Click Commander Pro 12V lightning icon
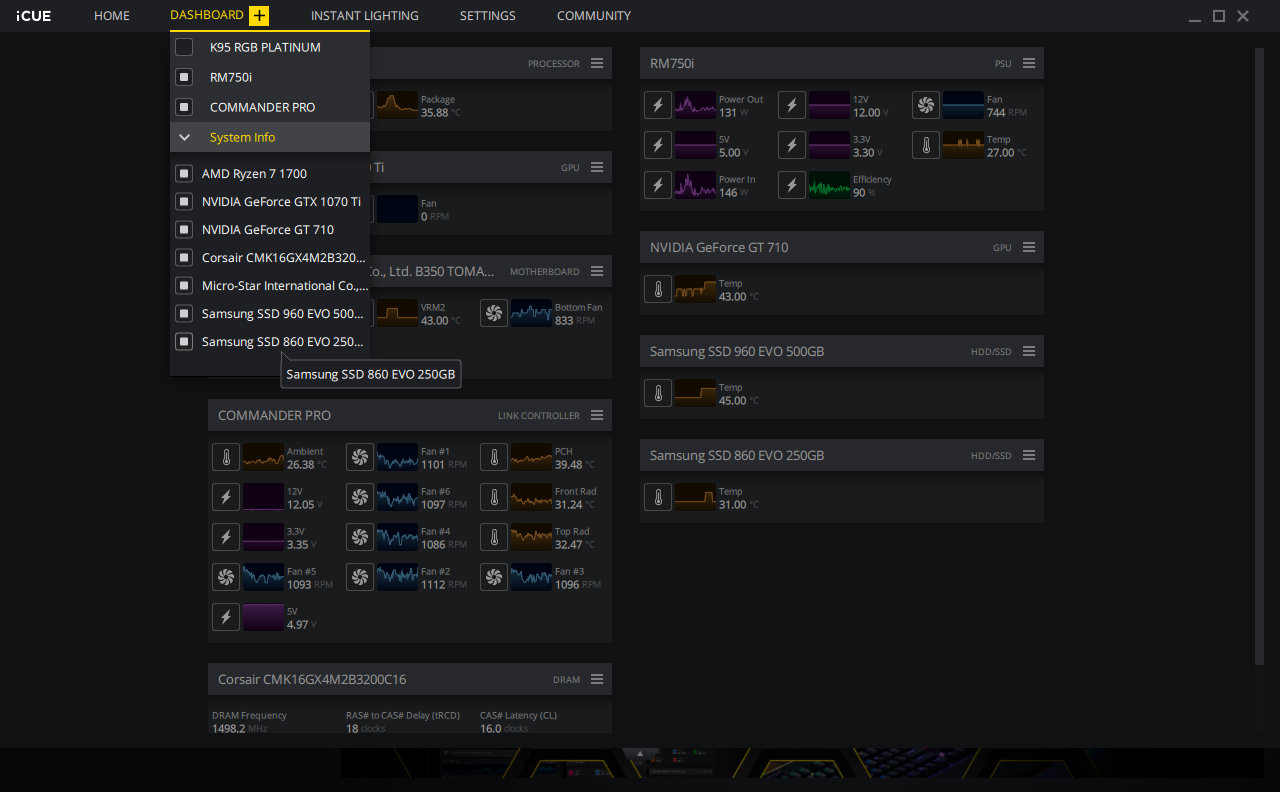The width and height of the screenshot is (1280, 792). coord(226,497)
